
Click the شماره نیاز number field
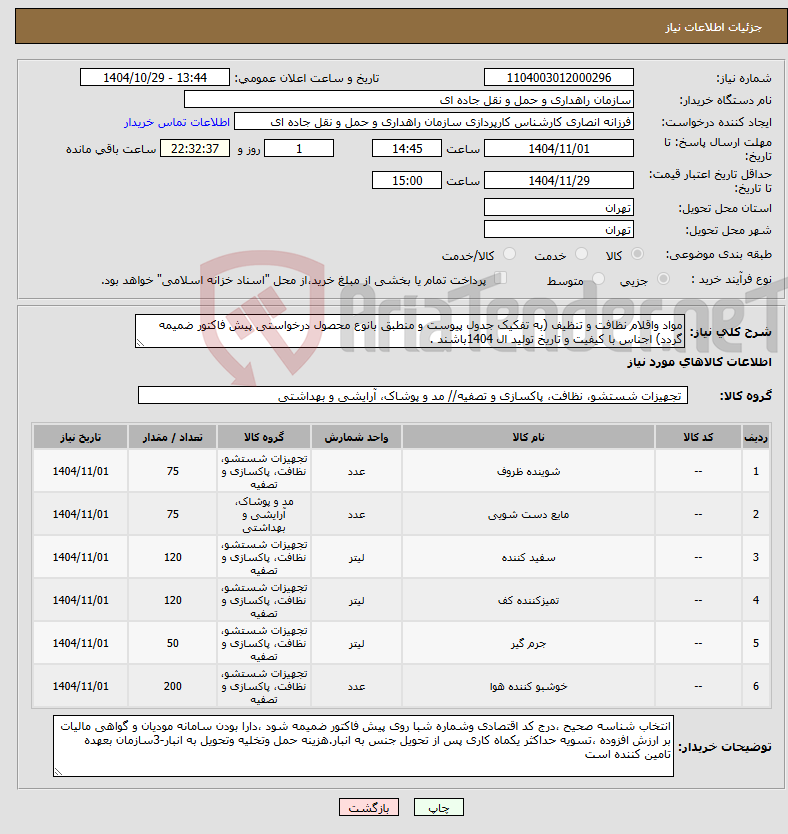[x=559, y=78]
